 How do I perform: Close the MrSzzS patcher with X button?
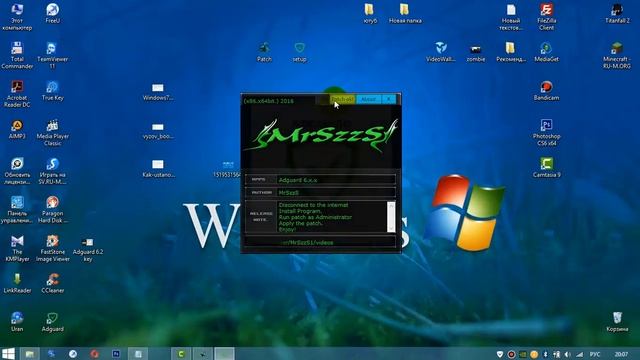click(x=389, y=99)
